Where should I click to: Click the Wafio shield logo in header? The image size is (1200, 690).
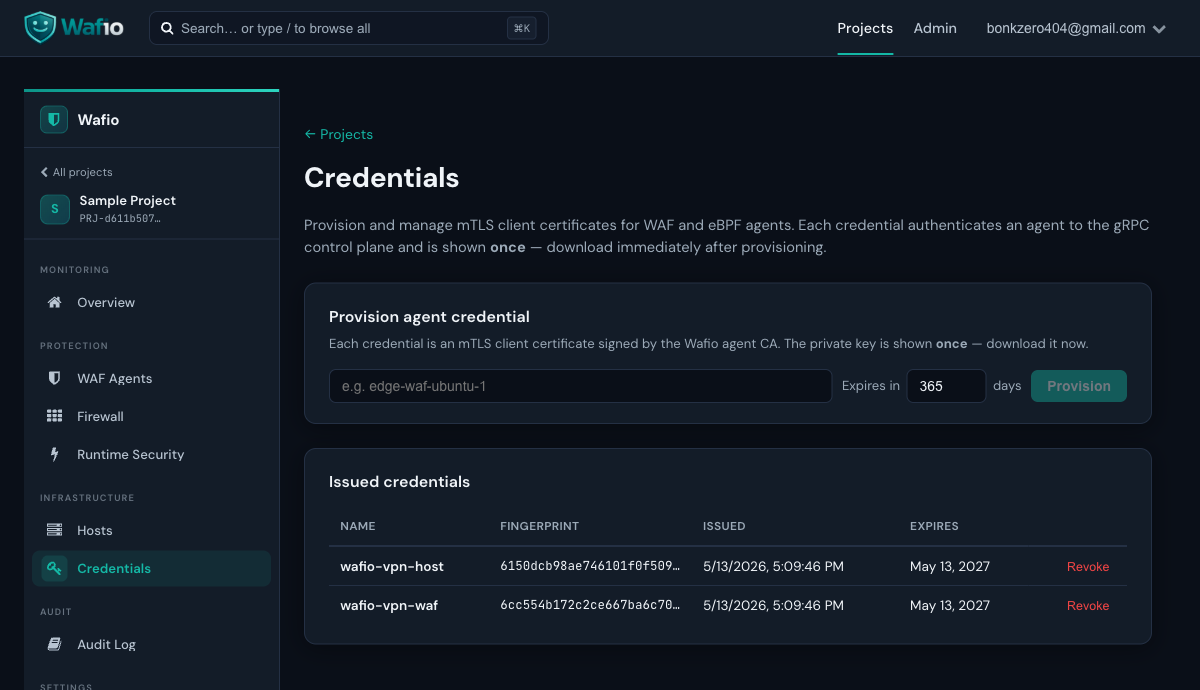coord(40,28)
